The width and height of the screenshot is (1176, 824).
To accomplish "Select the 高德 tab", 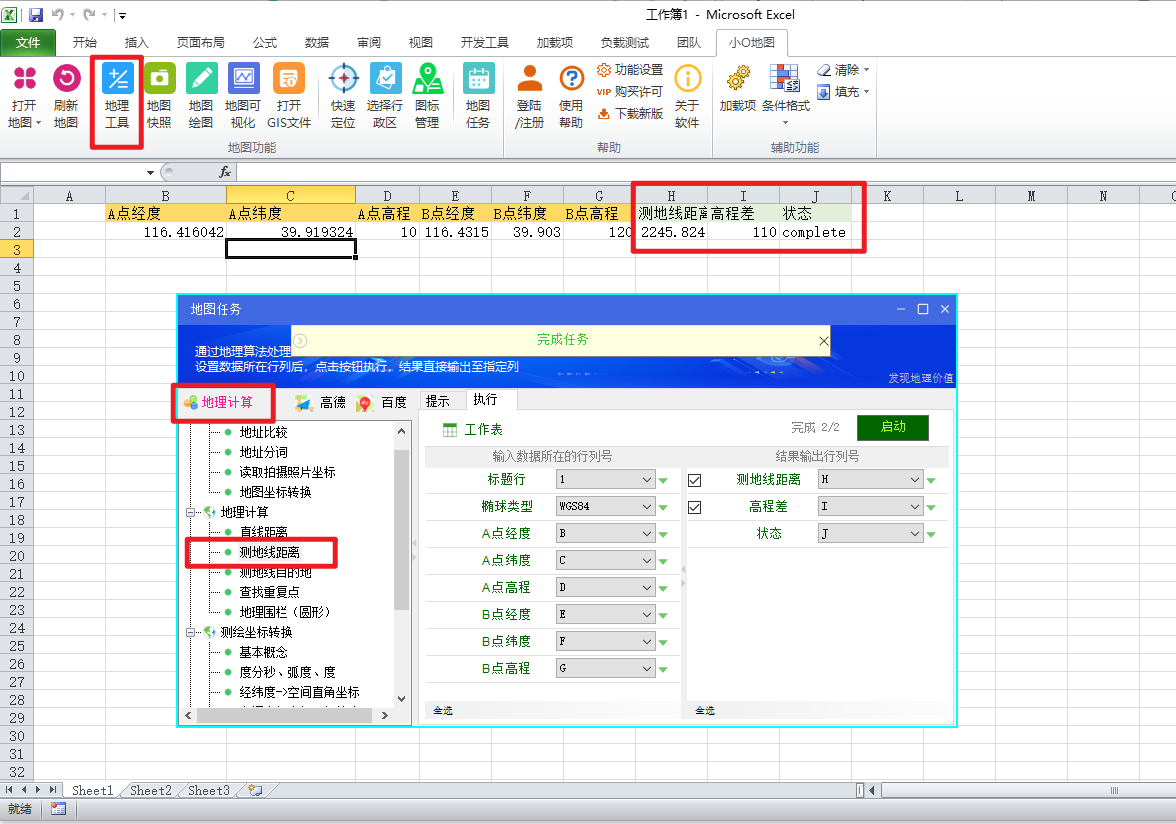I will [x=321, y=403].
